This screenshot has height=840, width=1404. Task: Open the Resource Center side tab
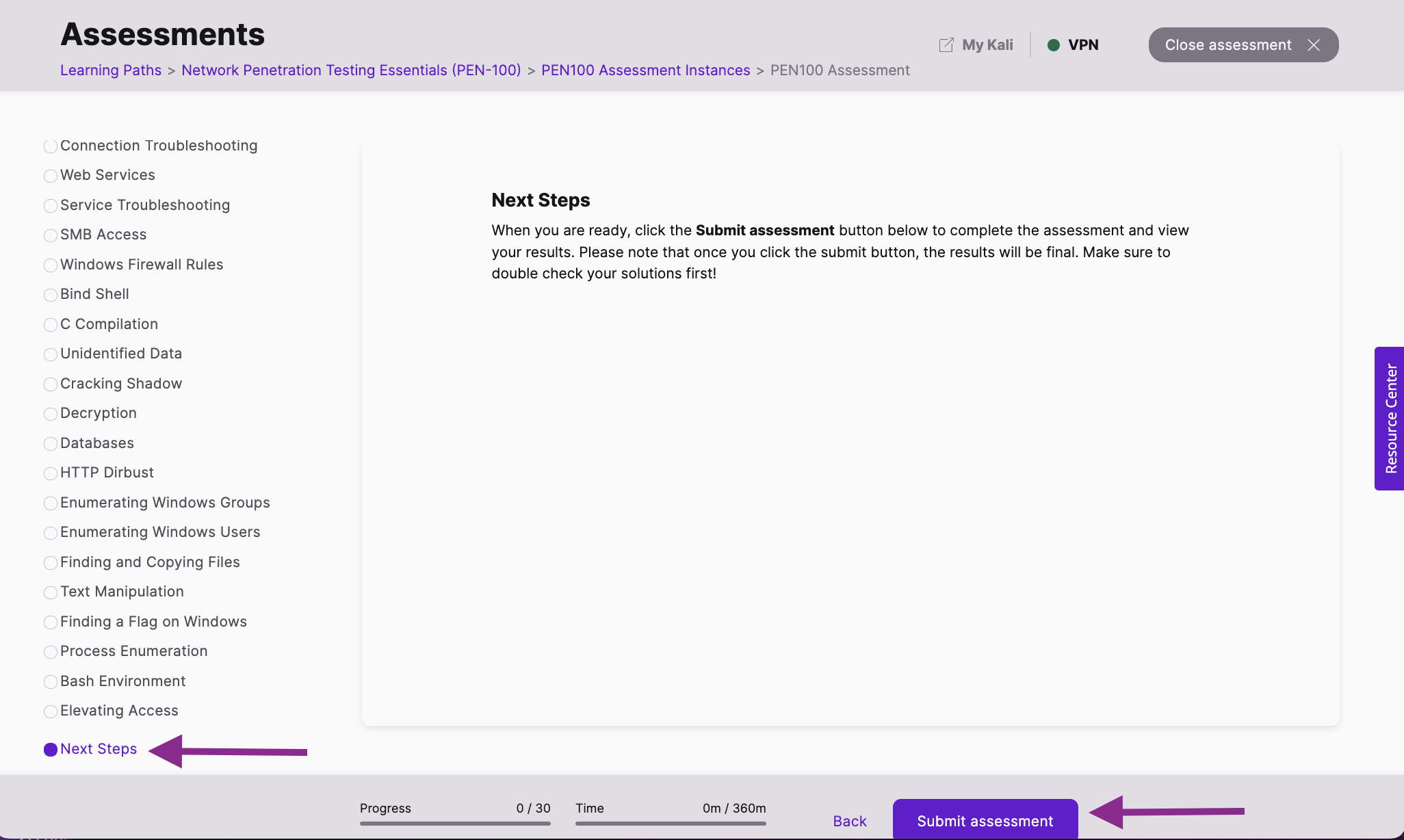coord(1390,419)
